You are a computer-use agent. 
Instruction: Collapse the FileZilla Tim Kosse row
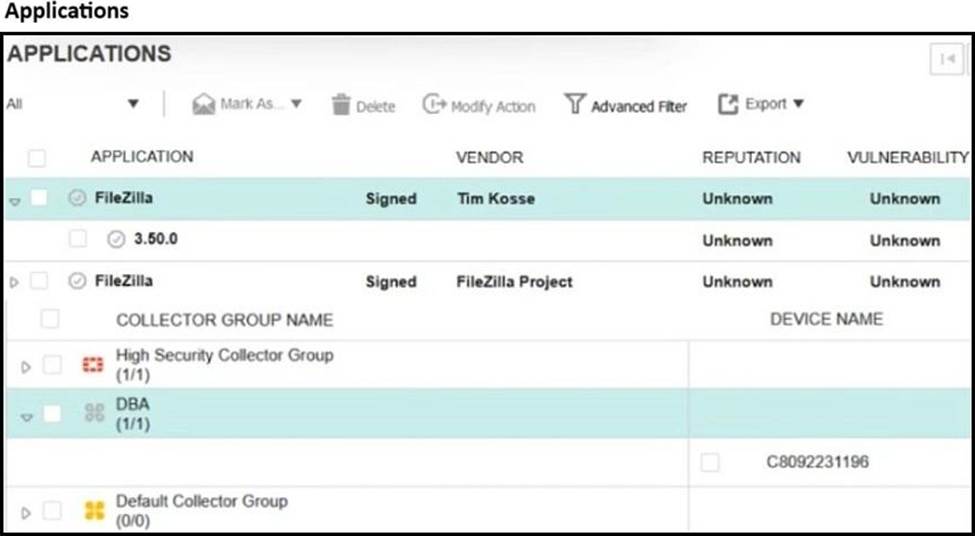click(x=13, y=200)
